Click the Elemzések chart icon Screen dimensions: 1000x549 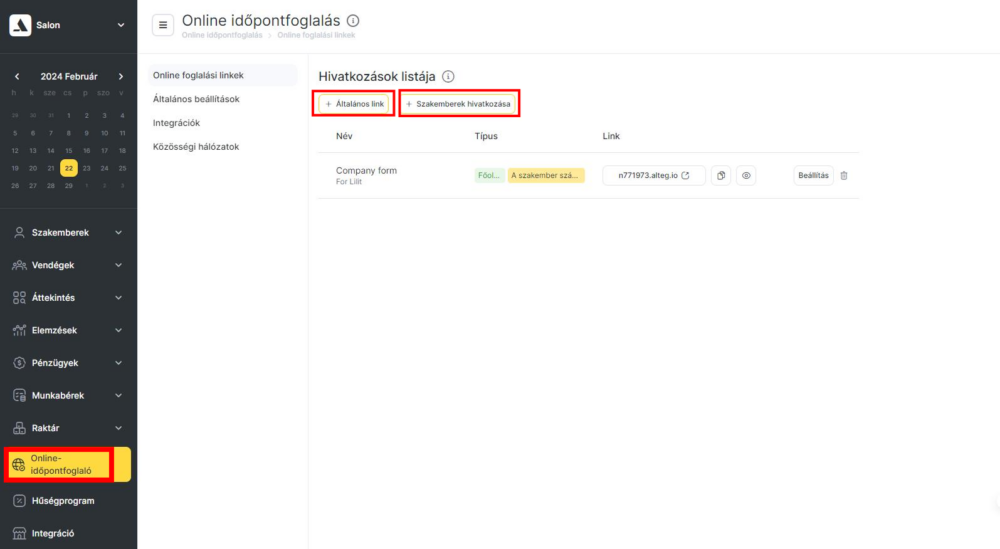(x=19, y=330)
